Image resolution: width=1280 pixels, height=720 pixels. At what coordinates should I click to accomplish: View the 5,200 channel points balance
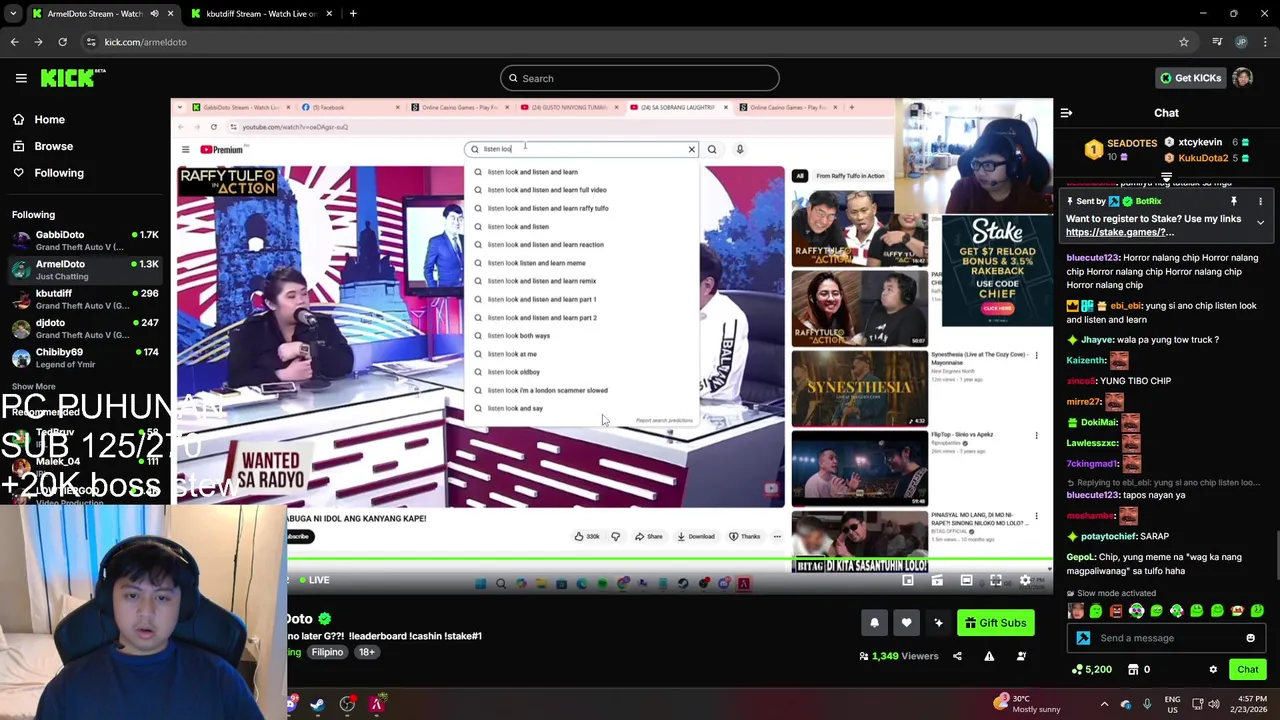[x=1091, y=670]
